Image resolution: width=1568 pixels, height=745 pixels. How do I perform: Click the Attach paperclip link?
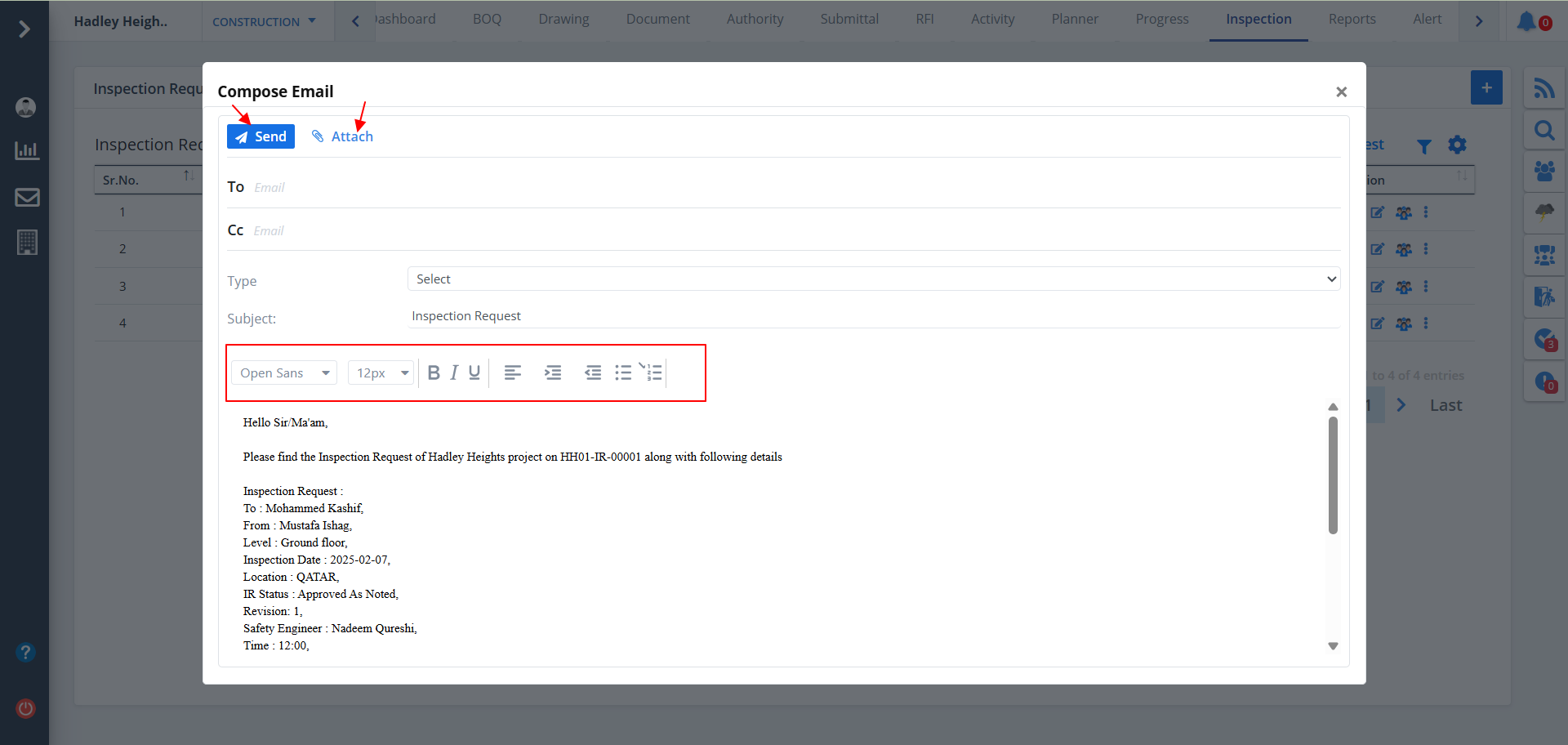pyautogui.click(x=342, y=136)
